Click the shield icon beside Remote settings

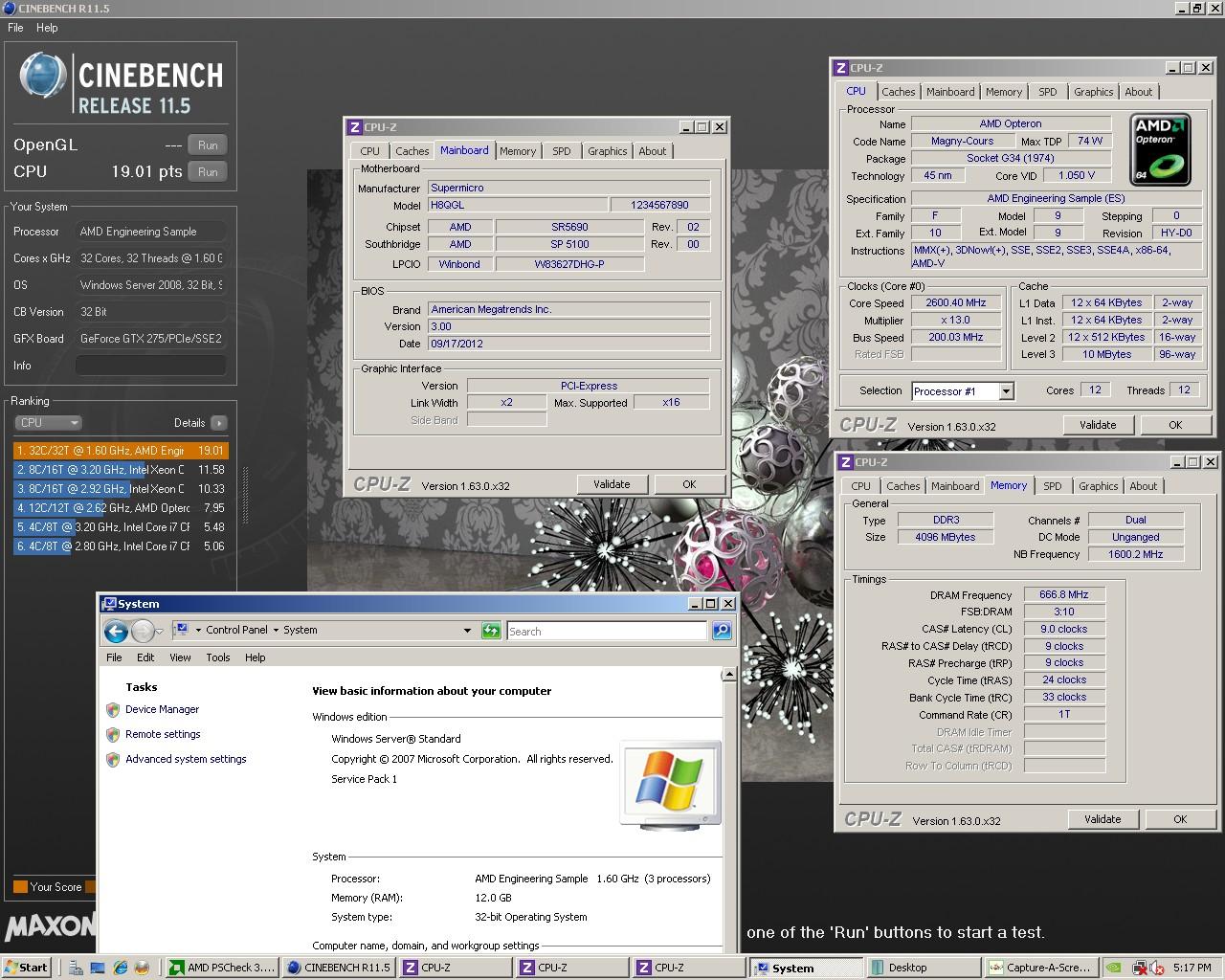tap(113, 735)
